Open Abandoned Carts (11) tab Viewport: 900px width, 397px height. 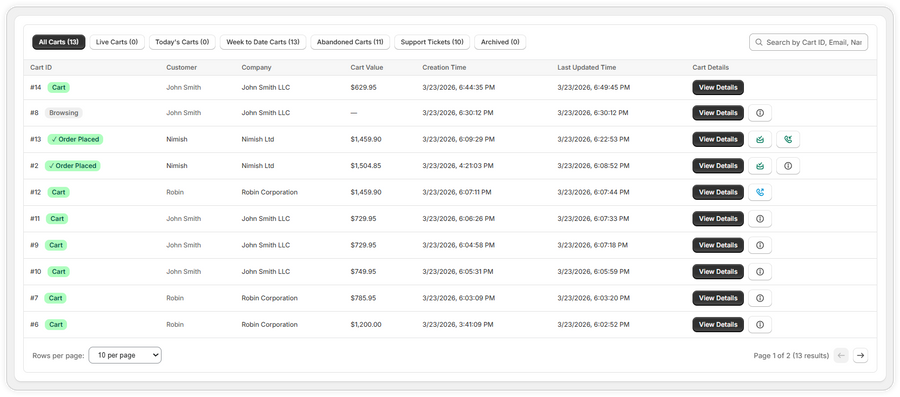point(350,42)
